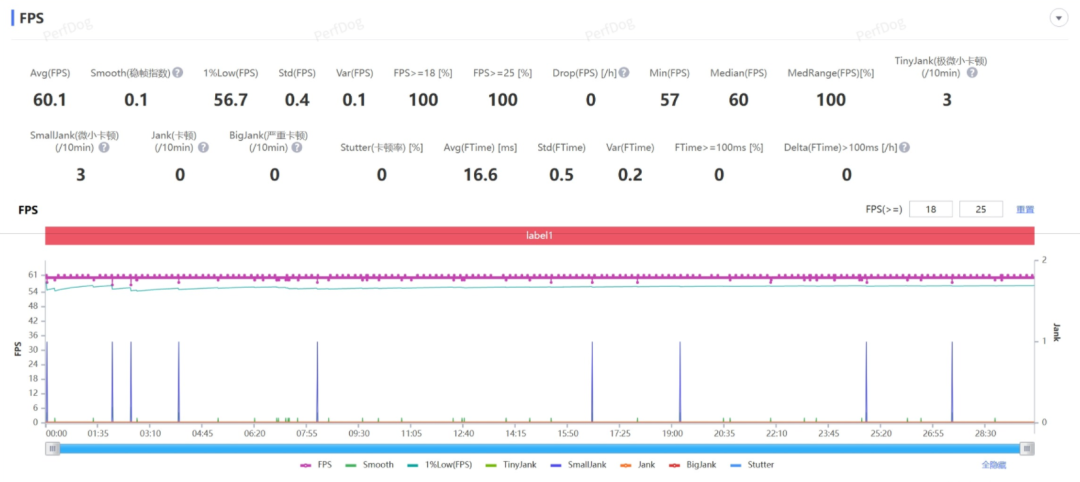Click the 19:00 time axis tick

tap(672, 434)
